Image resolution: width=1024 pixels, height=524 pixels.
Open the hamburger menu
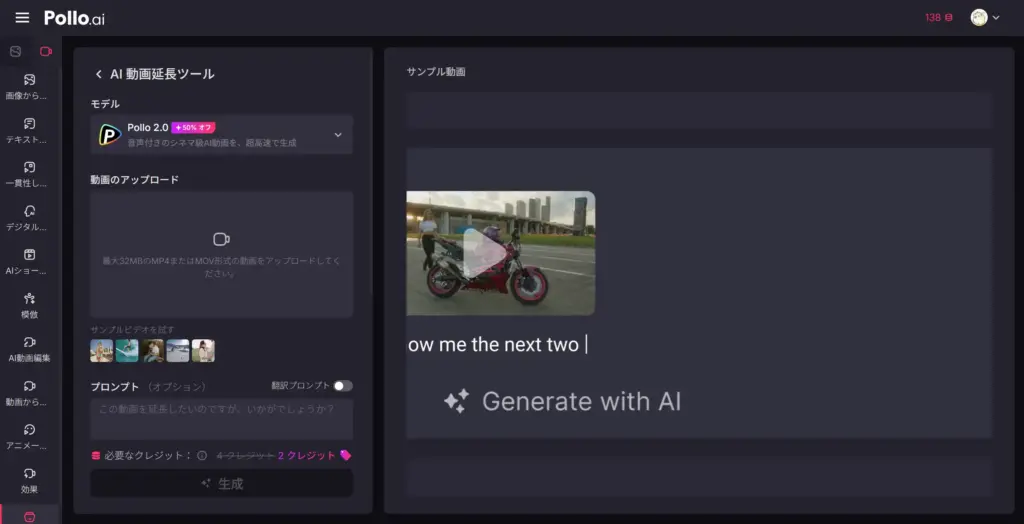[22, 18]
